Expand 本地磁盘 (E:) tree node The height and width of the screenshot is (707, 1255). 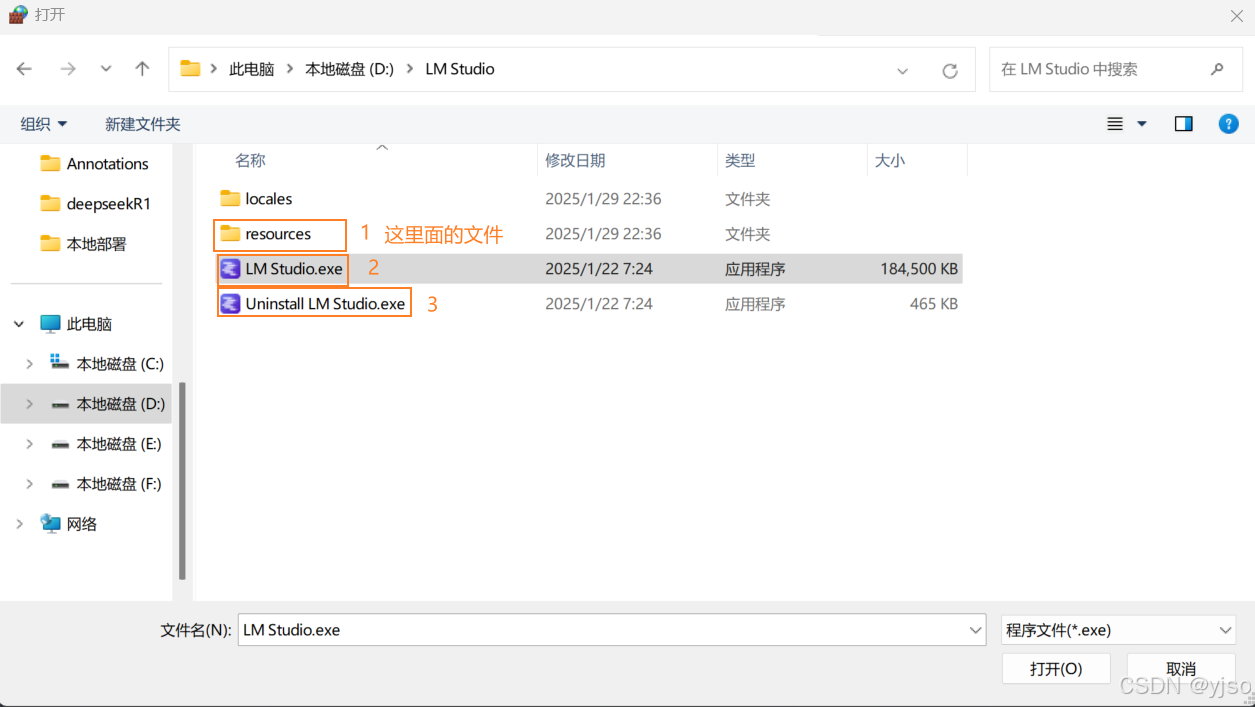(x=30, y=444)
